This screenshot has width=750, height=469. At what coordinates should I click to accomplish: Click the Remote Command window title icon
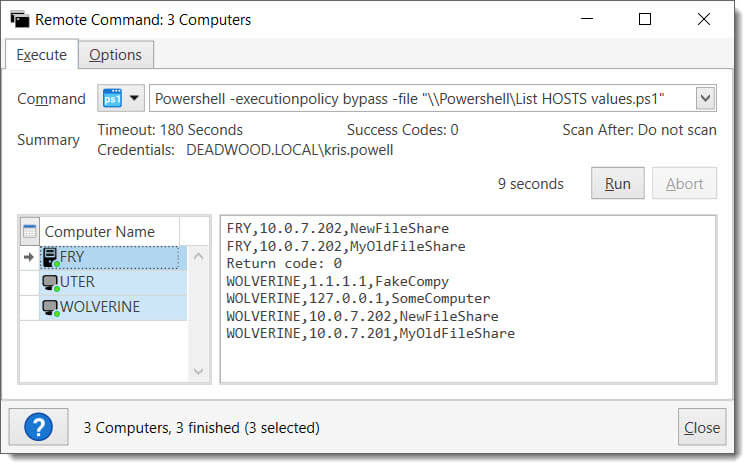pos(20,20)
